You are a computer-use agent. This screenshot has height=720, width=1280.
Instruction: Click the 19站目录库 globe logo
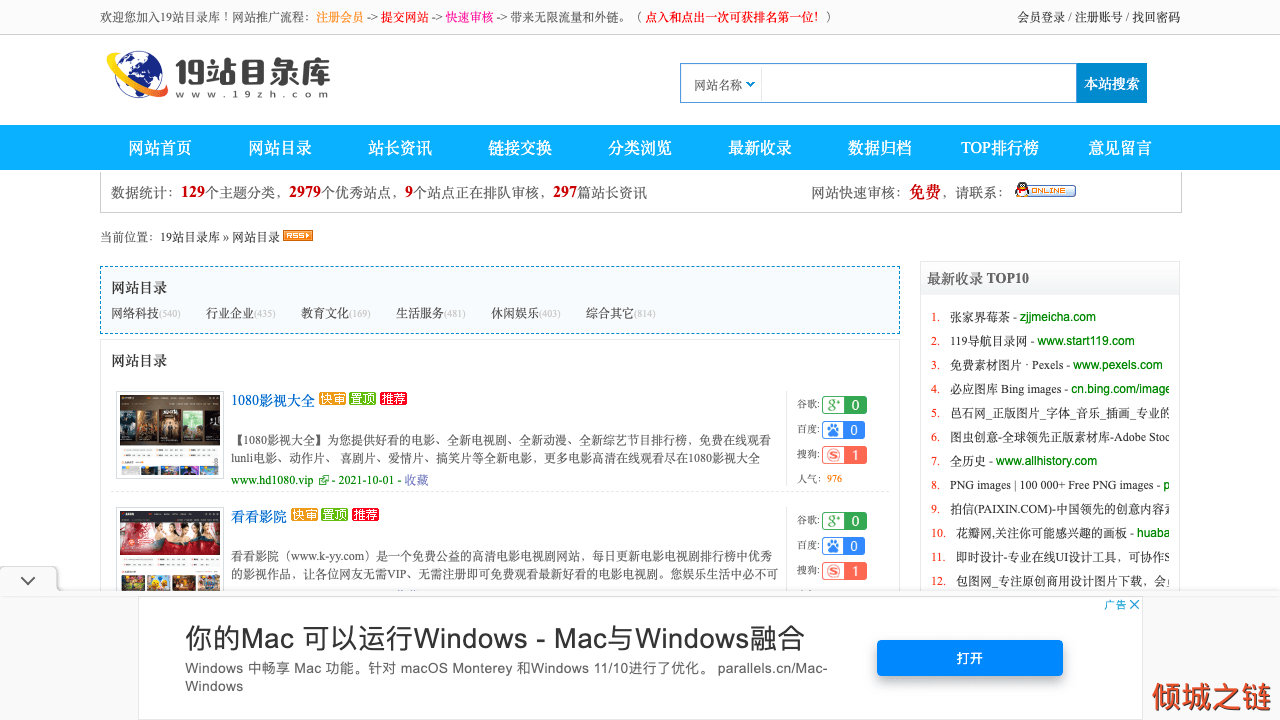(x=218, y=75)
